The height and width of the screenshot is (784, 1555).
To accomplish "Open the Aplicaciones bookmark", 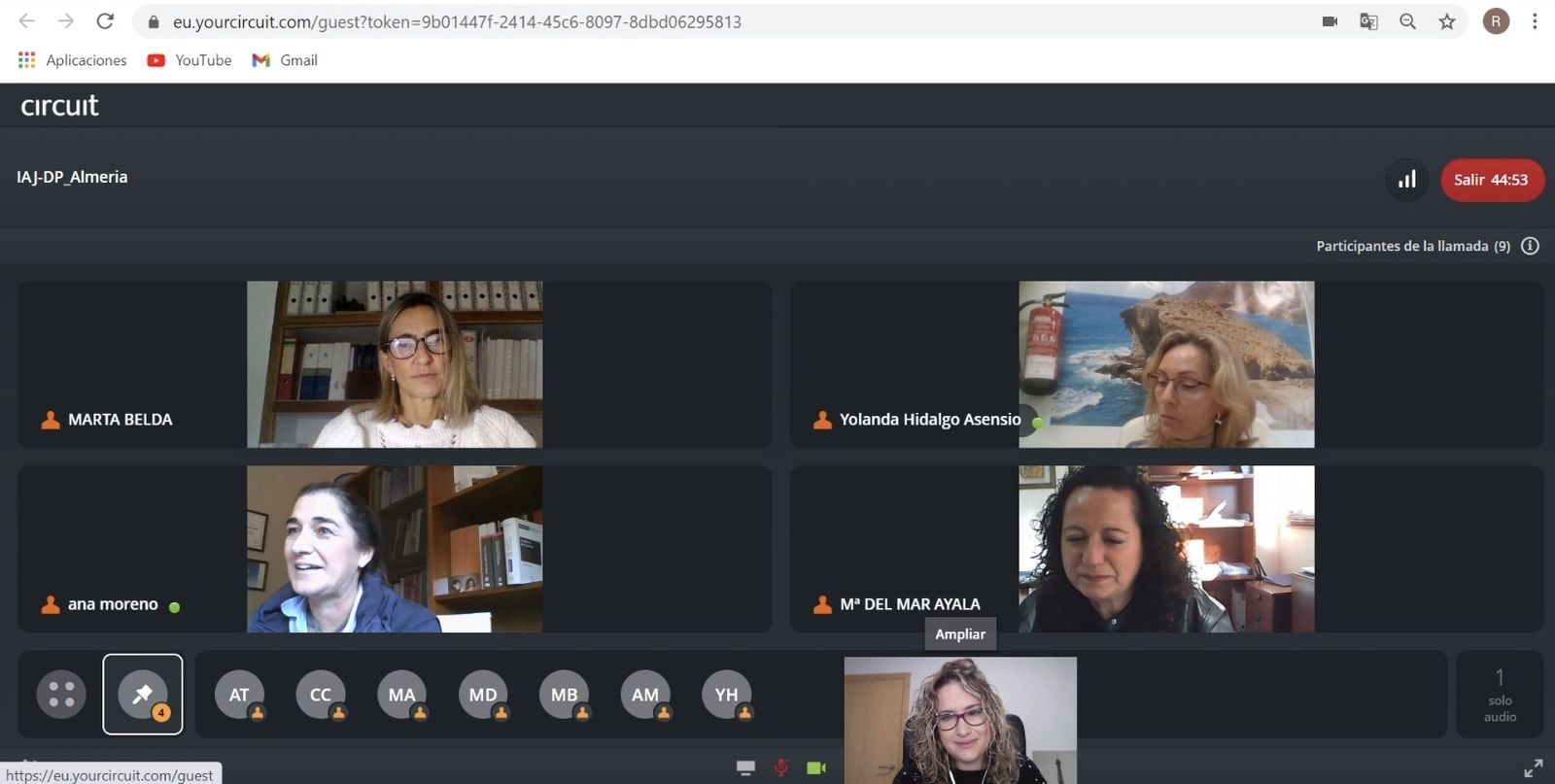I will pos(73,60).
